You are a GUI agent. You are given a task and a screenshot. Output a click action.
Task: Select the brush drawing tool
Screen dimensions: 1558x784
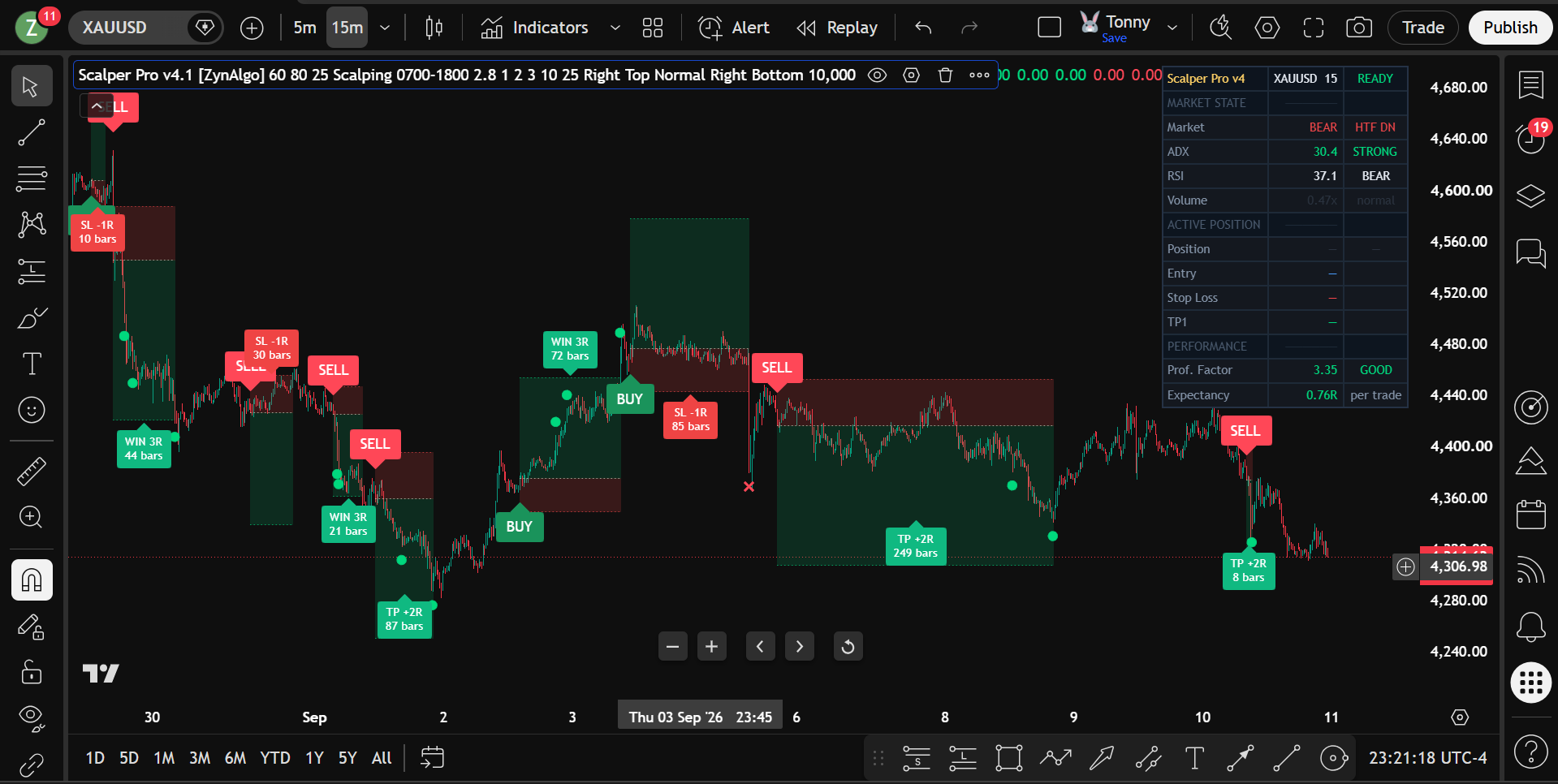pos(32,318)
